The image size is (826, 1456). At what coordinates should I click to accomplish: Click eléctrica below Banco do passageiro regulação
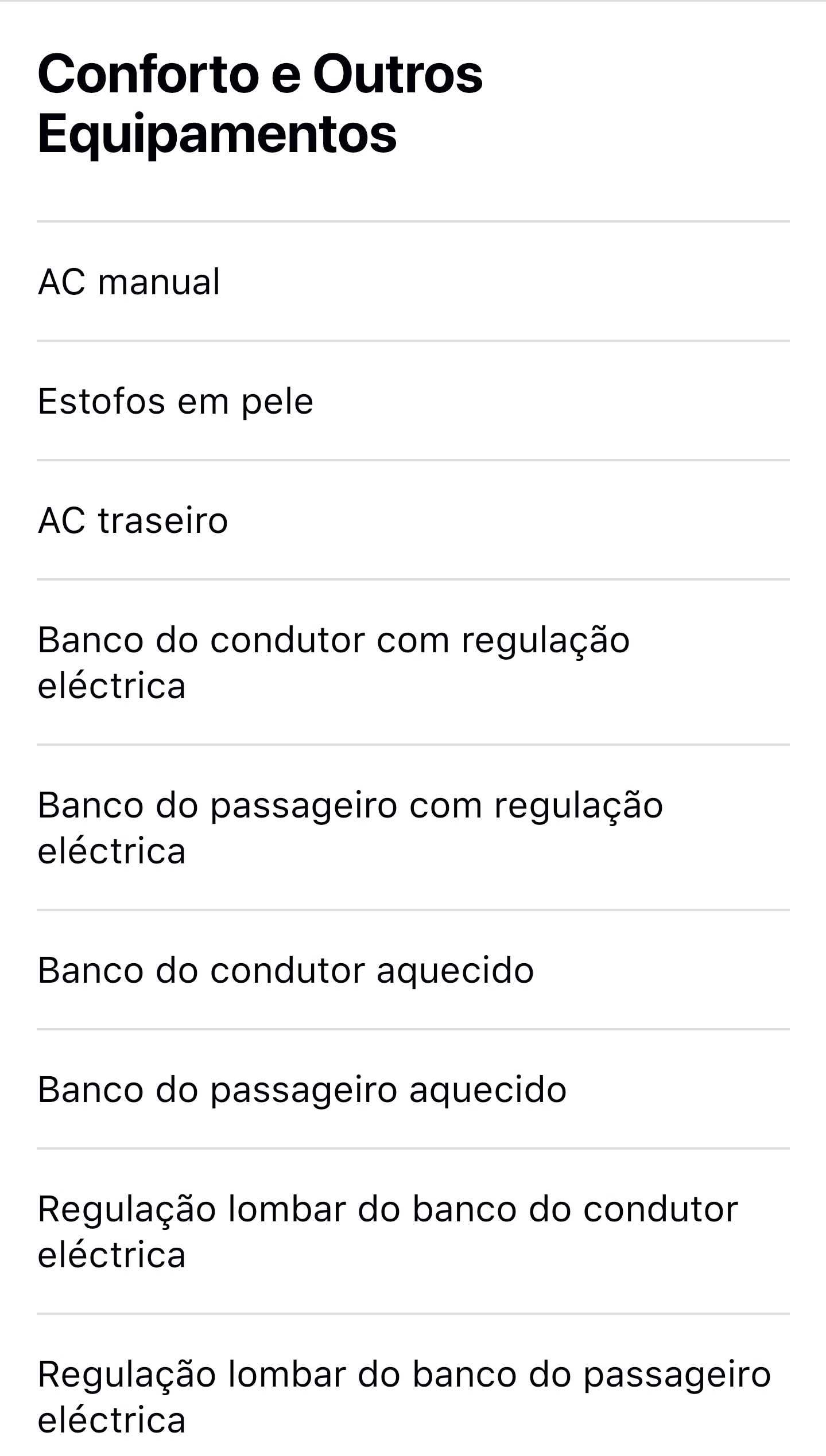(x=112, y=851)
